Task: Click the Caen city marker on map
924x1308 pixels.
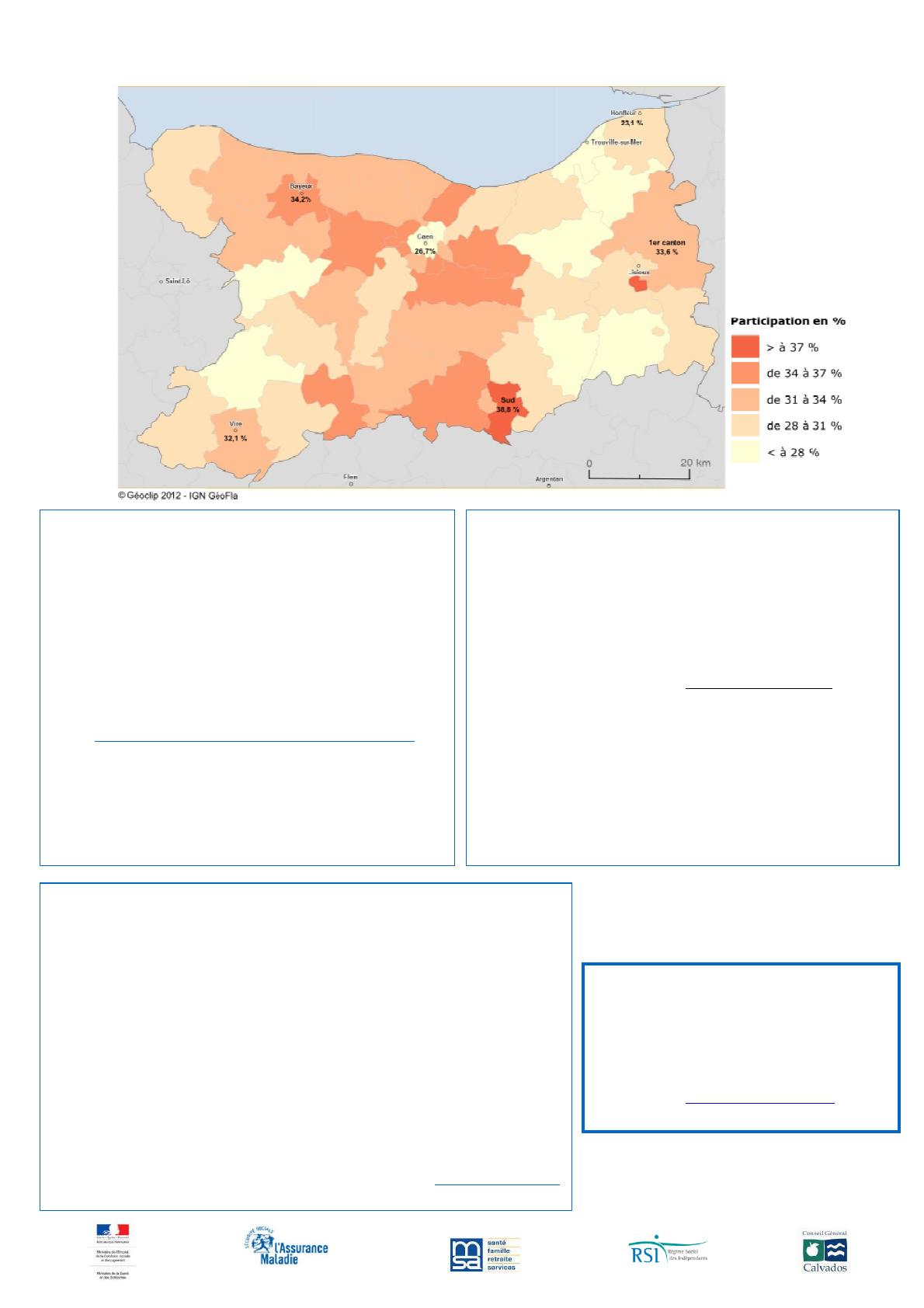Action: coord(426,243)
